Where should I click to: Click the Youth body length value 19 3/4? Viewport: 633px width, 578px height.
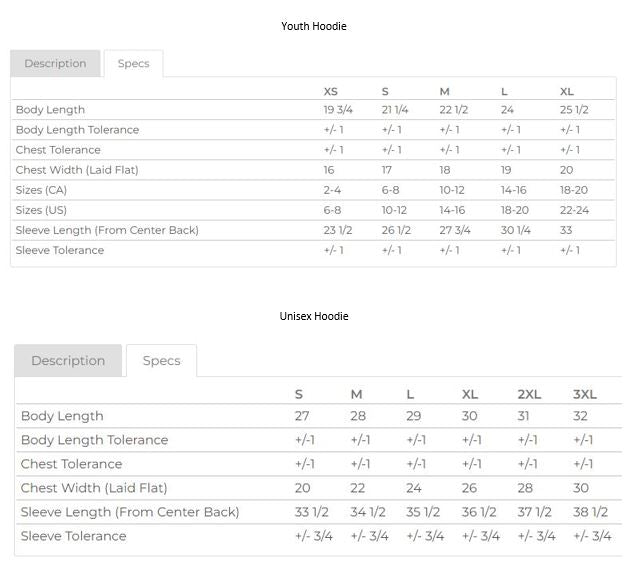point(337,110)
